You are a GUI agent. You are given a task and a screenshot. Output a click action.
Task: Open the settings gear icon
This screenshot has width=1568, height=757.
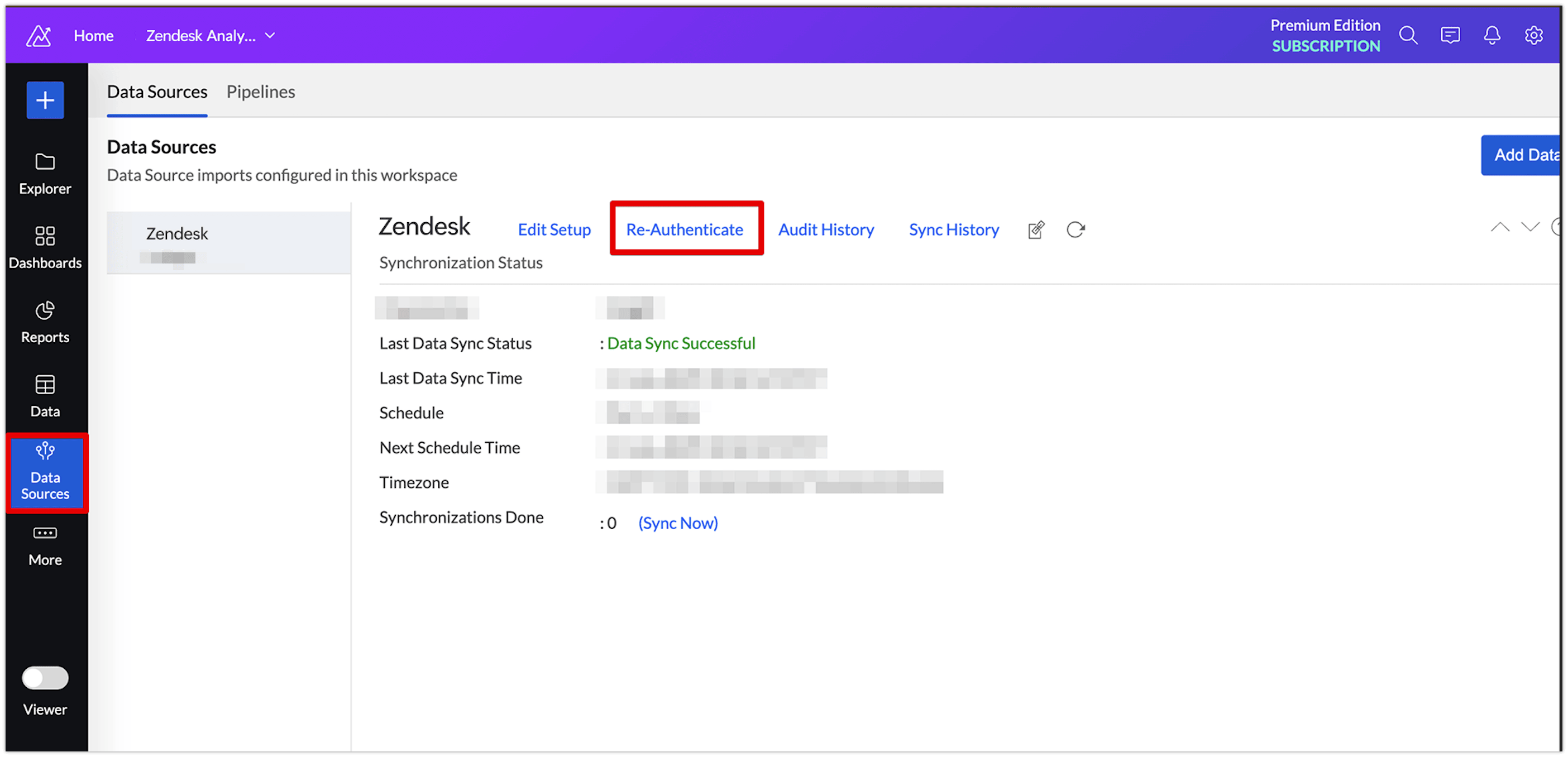tap(1533, 35)
